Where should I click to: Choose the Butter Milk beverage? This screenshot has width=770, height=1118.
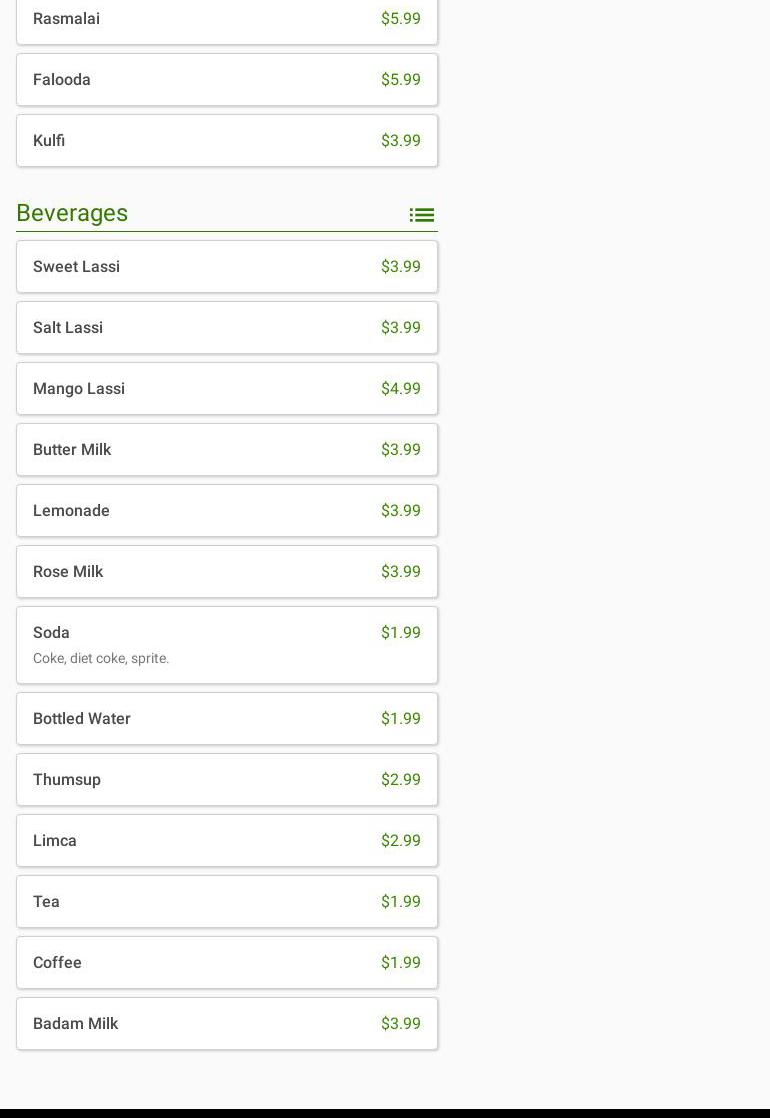click(227, 450)
